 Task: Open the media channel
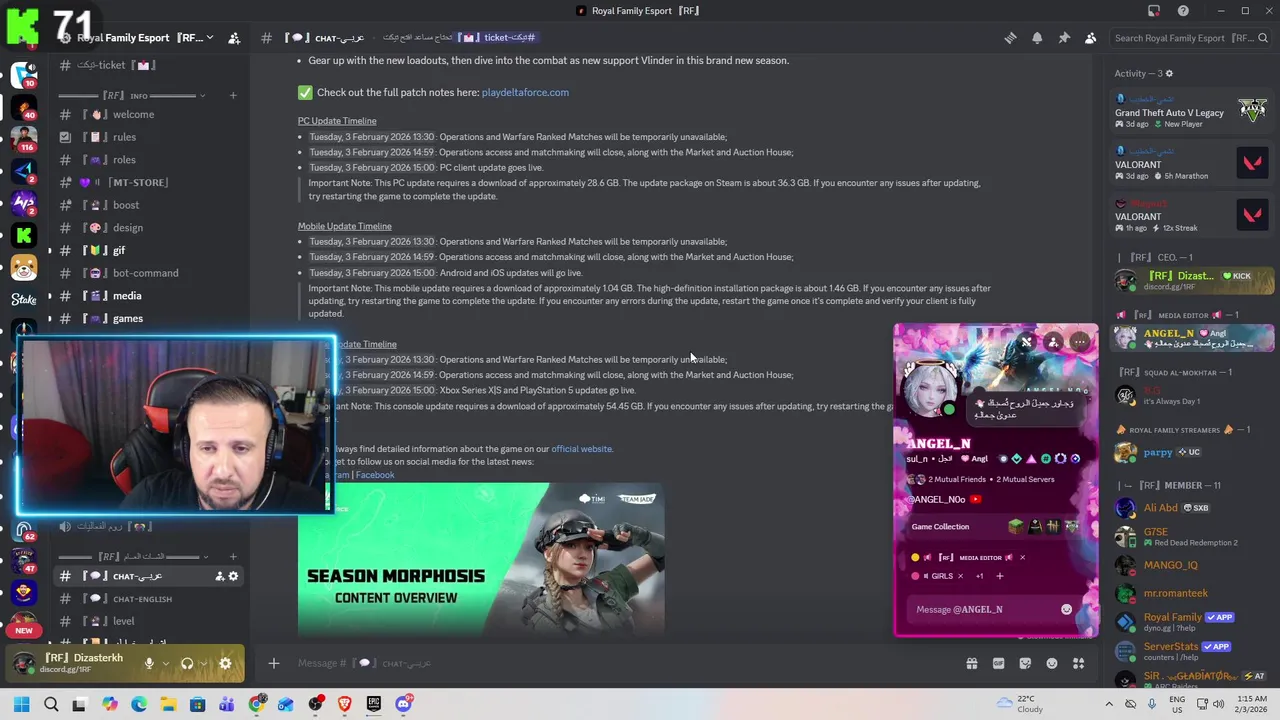point(151,296)
